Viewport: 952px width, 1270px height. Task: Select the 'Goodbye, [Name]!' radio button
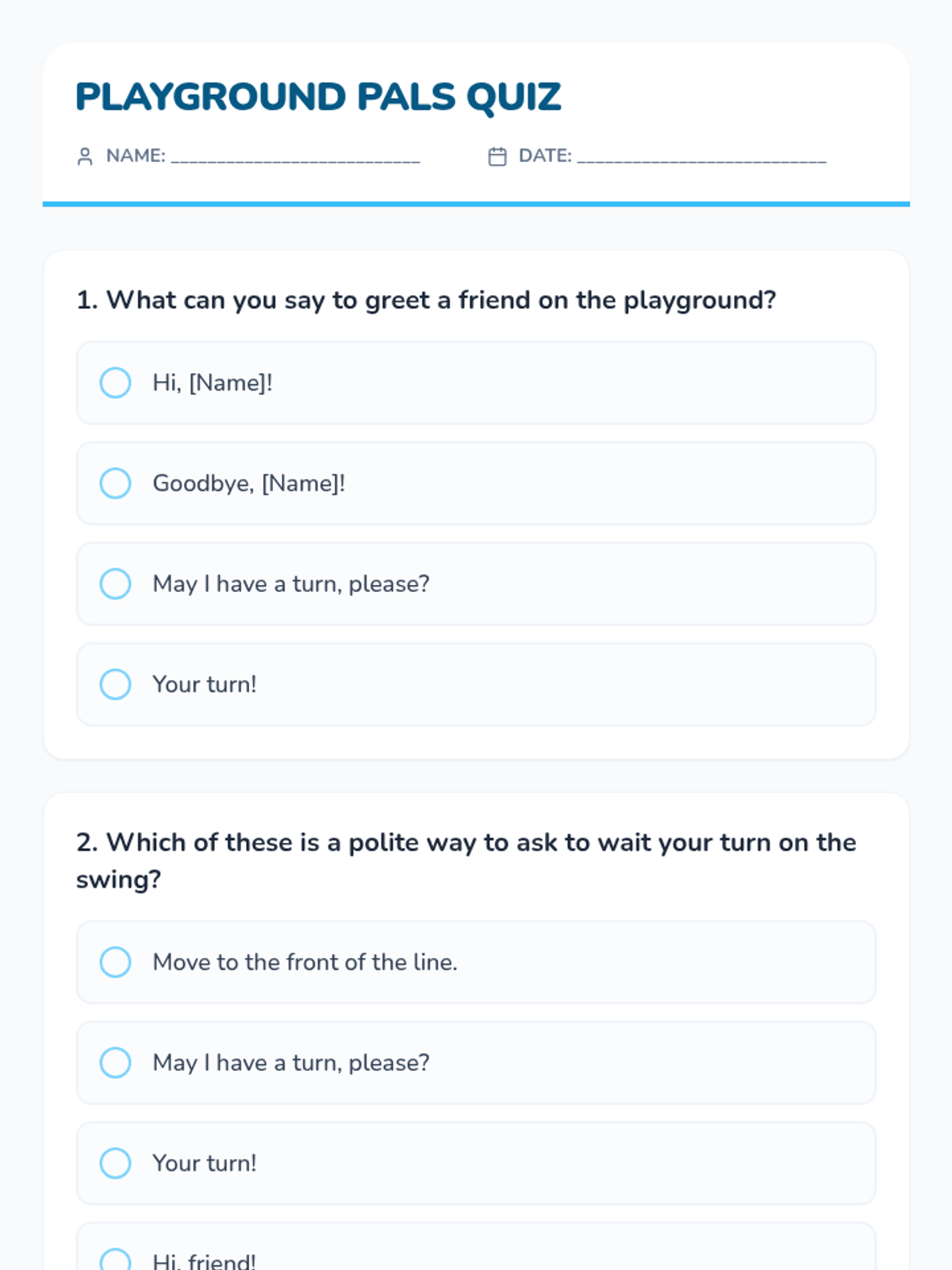click(115, 483)
